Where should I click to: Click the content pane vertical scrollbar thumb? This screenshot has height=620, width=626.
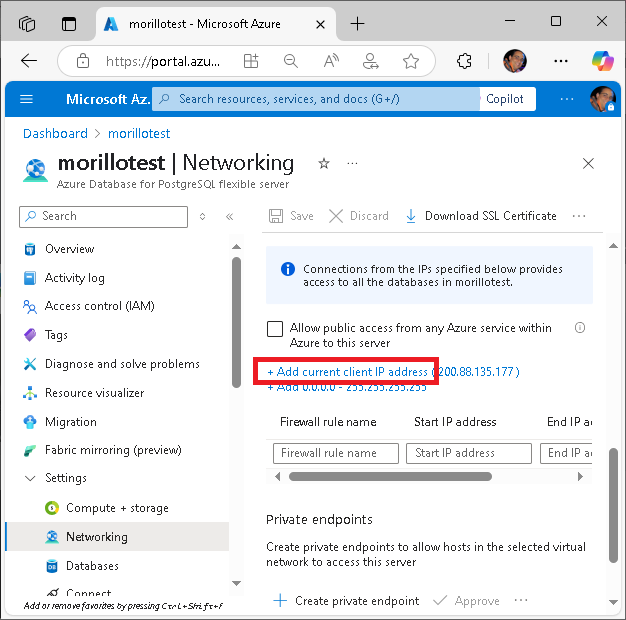pyautogui.click(x=614, y=505)
